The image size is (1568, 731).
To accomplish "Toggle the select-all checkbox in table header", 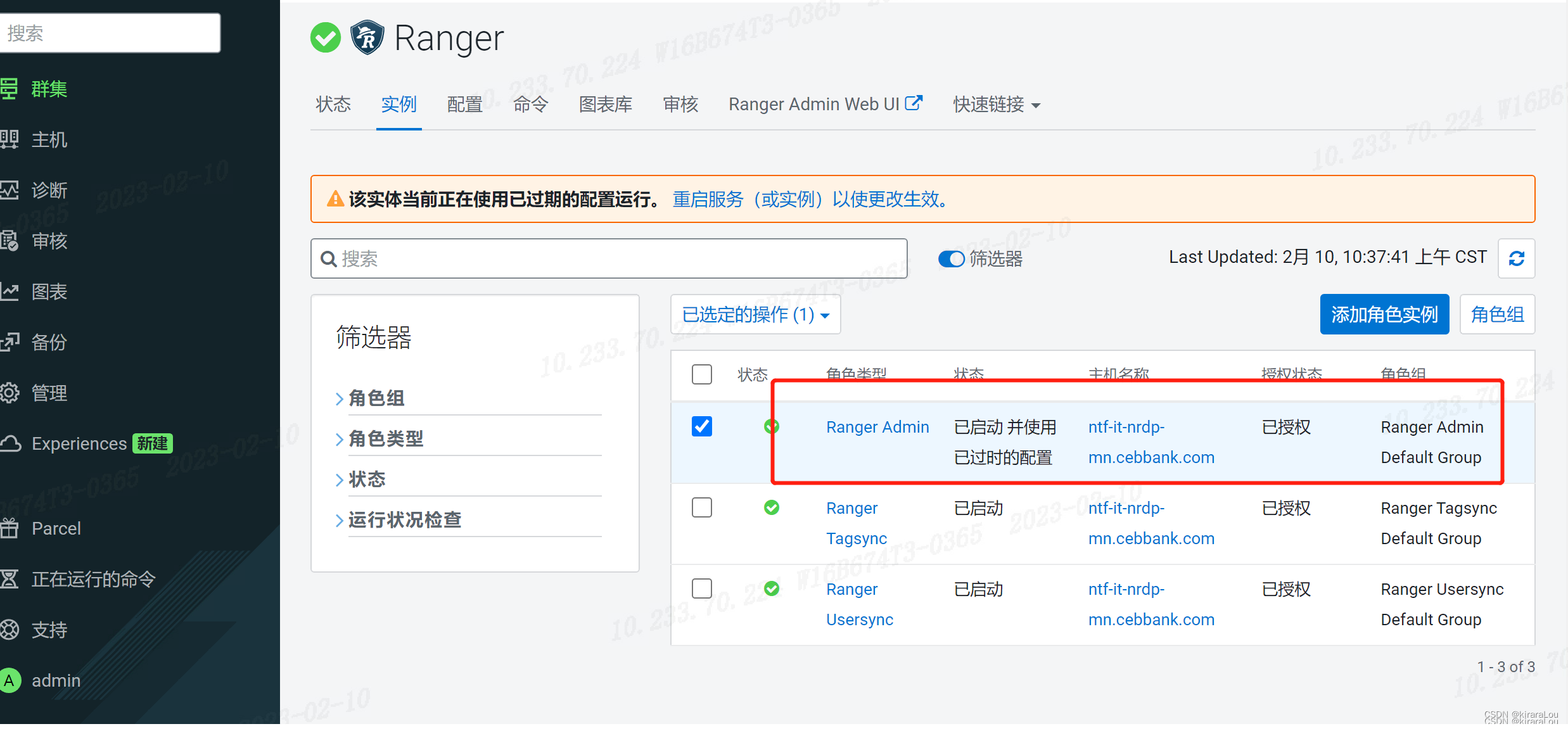I will click(702, 374).
